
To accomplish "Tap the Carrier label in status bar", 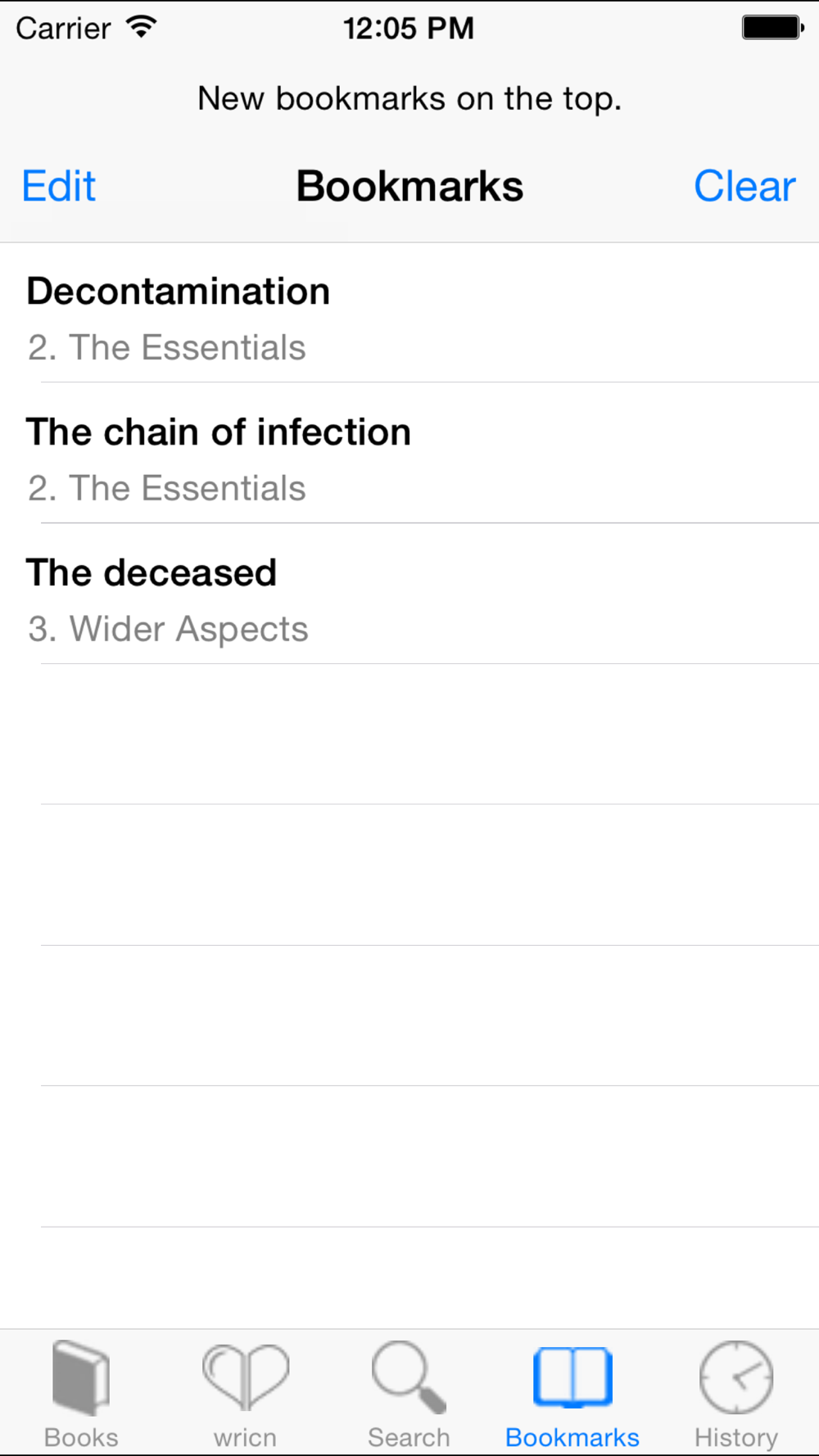I will 63,29.
